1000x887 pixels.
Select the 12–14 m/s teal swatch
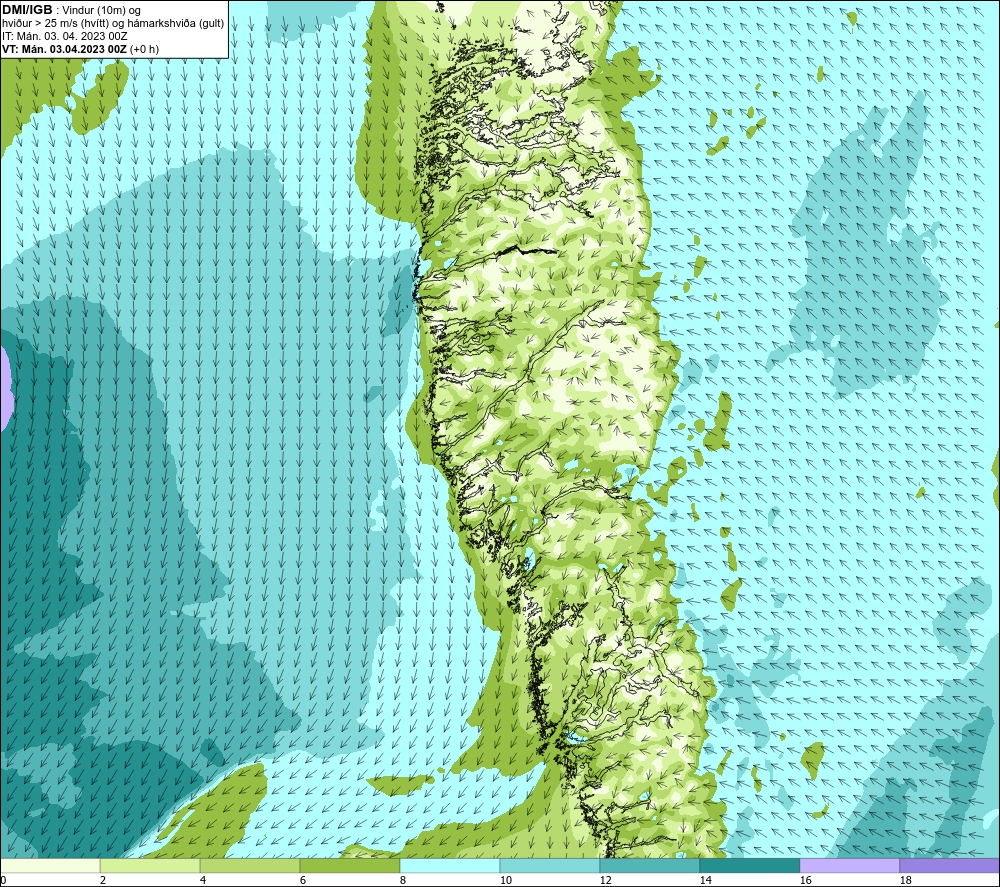649,865
